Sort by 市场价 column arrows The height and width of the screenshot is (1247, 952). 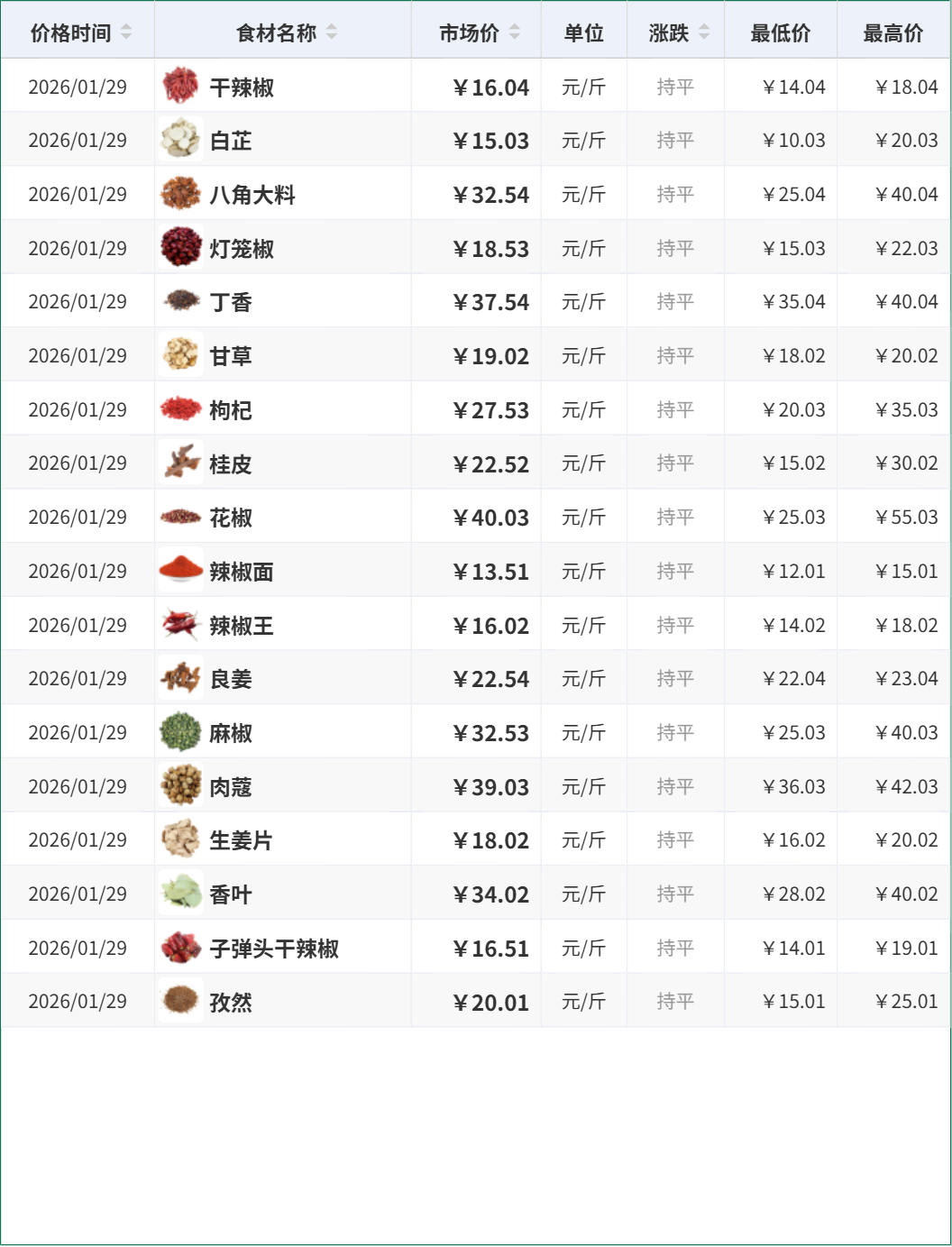click(515, 32)
